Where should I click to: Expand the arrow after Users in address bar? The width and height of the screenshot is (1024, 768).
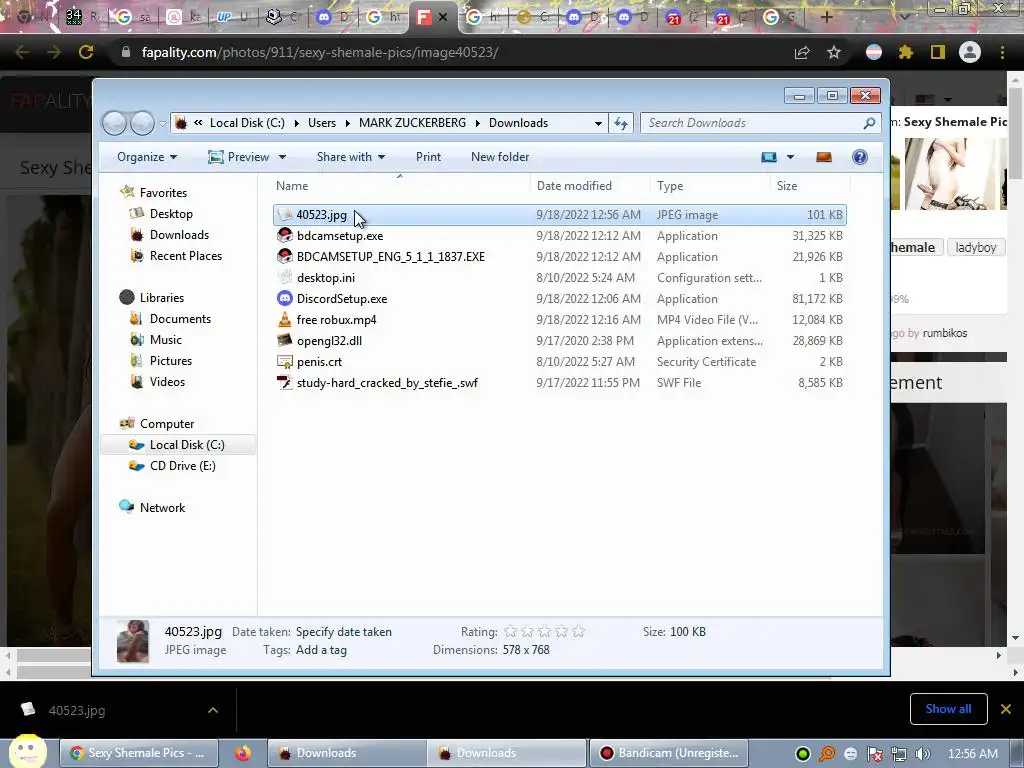click(347, 123)
